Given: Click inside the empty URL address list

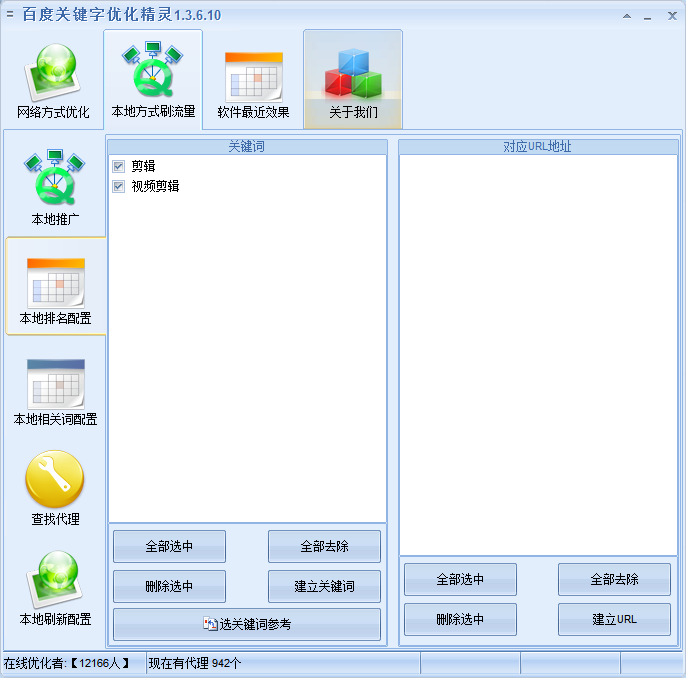Looking at the screenshot, I should (538, 355).
